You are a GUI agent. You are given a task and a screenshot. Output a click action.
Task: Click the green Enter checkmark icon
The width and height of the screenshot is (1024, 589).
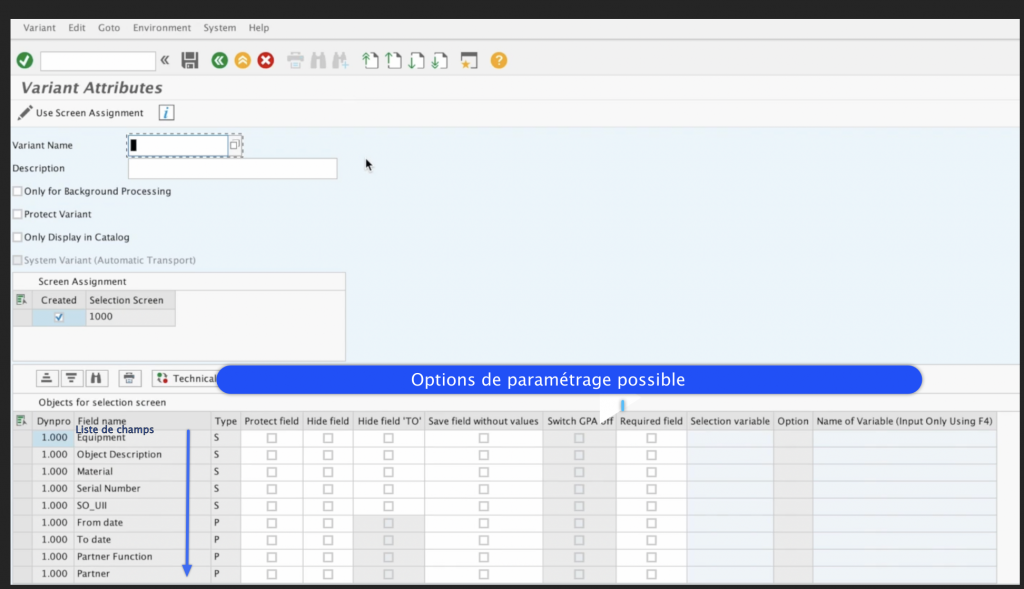click(25, 61)
